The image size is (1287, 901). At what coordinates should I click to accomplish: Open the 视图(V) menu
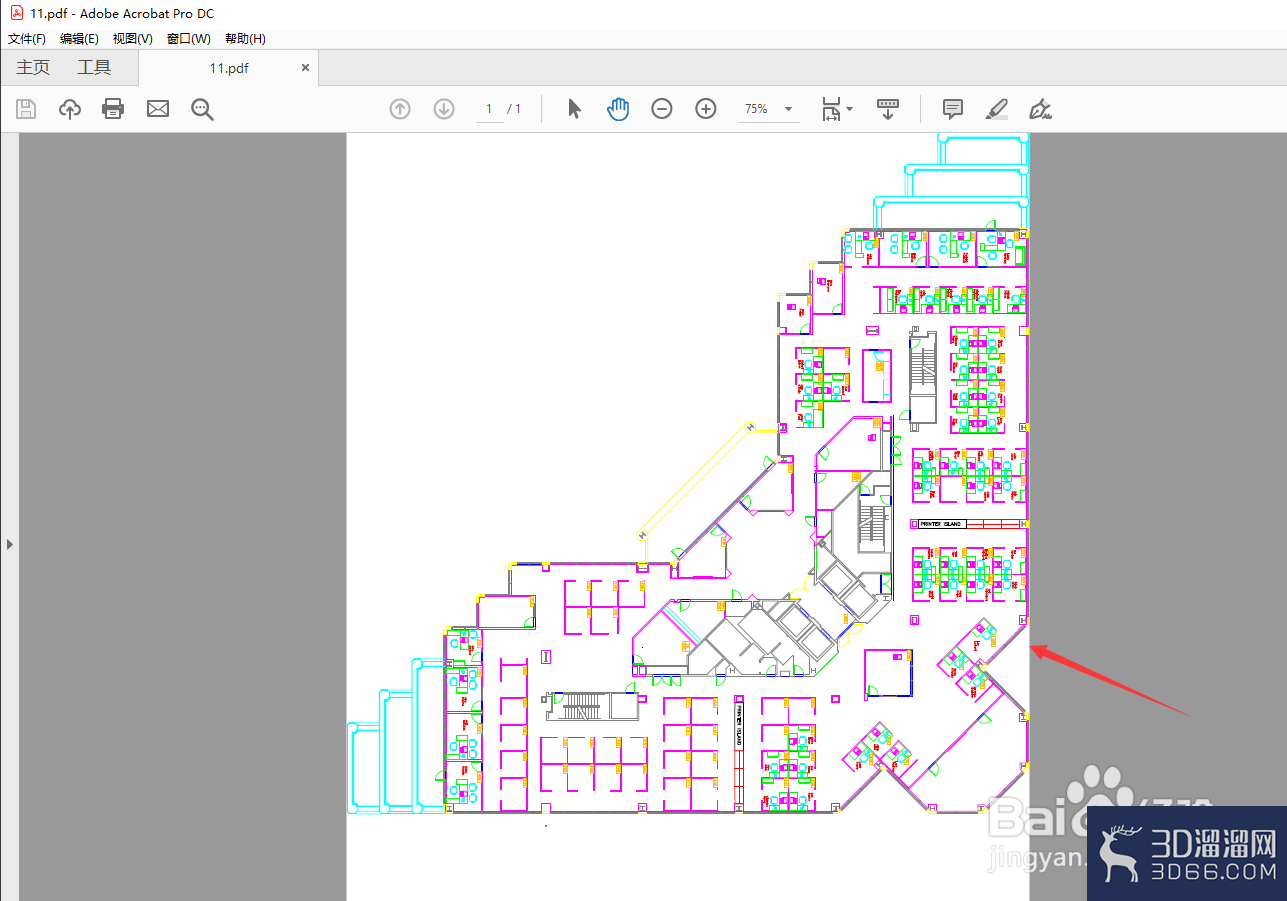point(133,39)
